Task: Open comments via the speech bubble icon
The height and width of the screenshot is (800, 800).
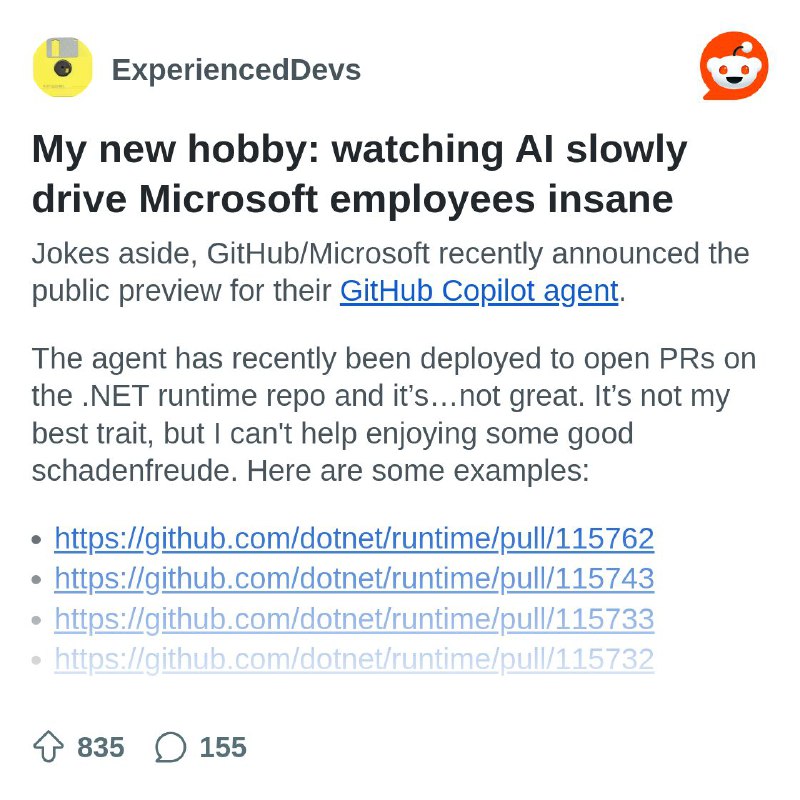Action: (x=171, y=747)
